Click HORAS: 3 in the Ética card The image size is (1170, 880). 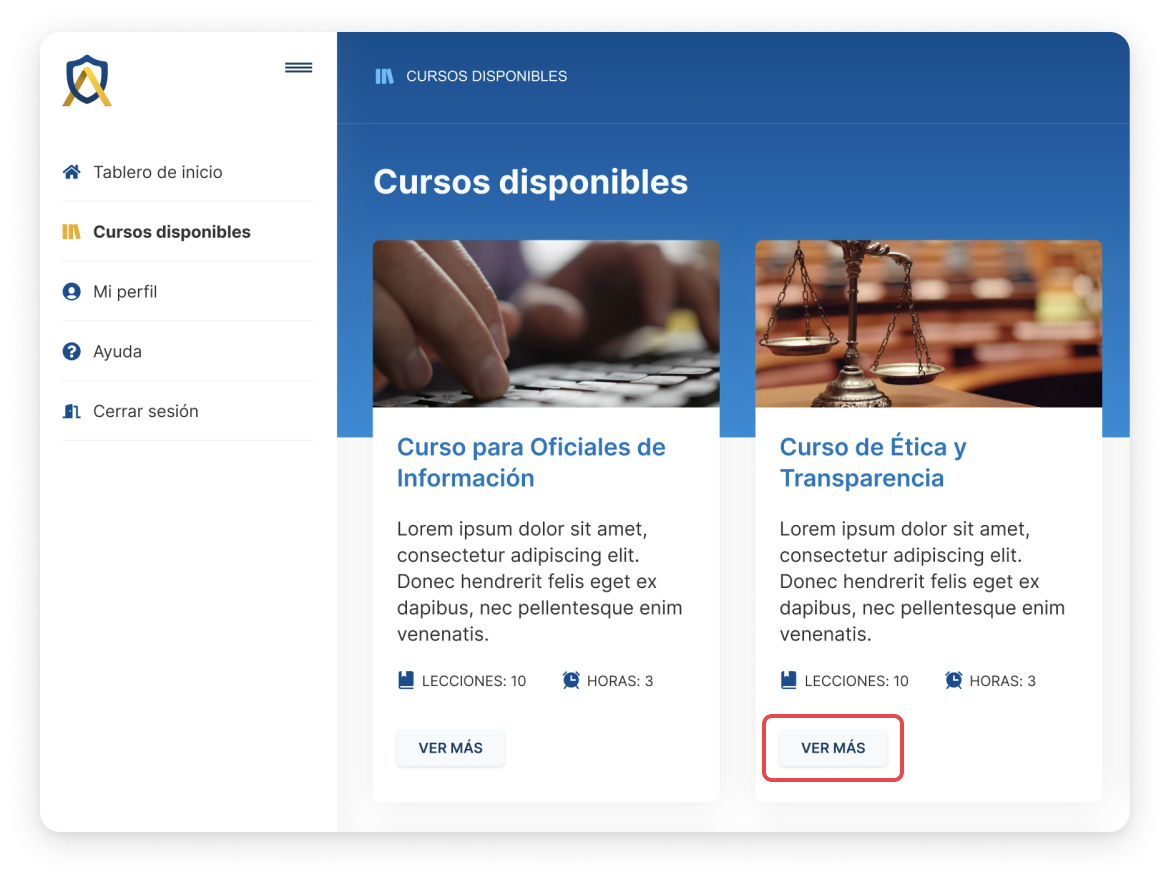tap(1003, 681)
